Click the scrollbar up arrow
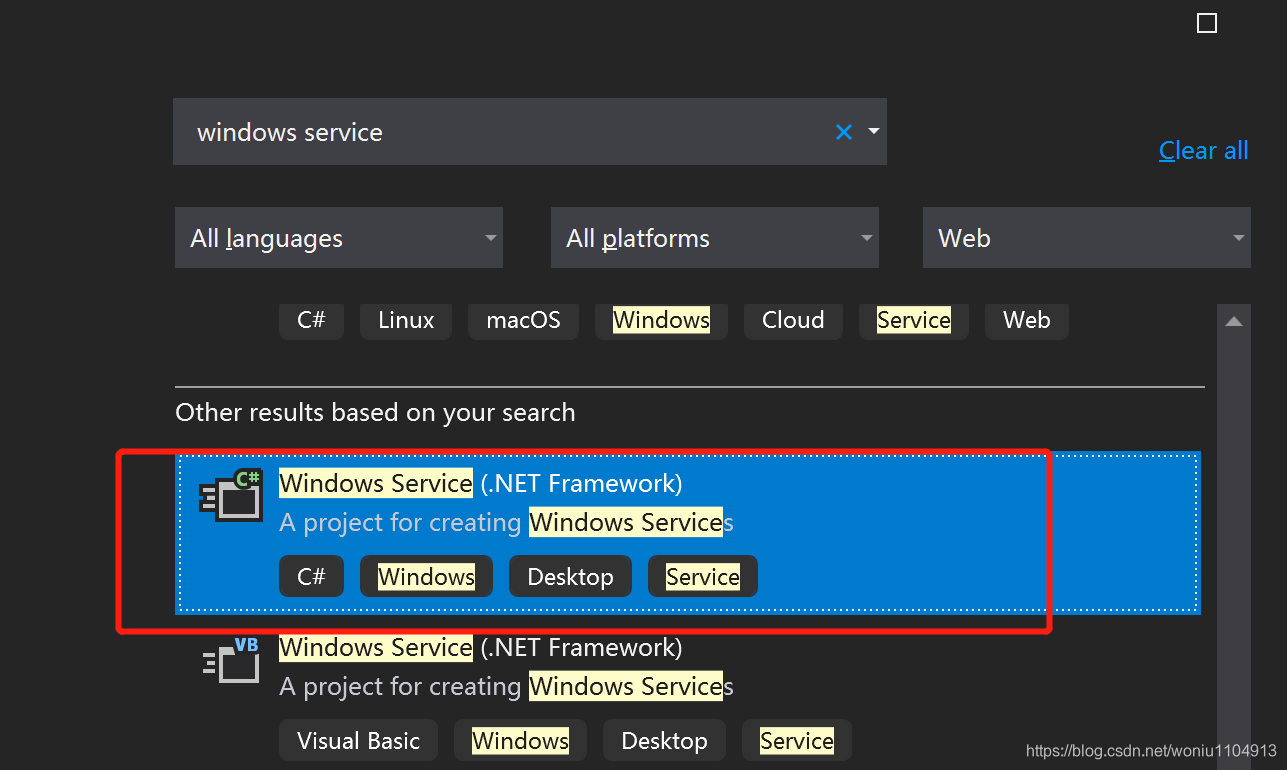Viewport: 1287px width, 770px height. (x=1233, y=318)
